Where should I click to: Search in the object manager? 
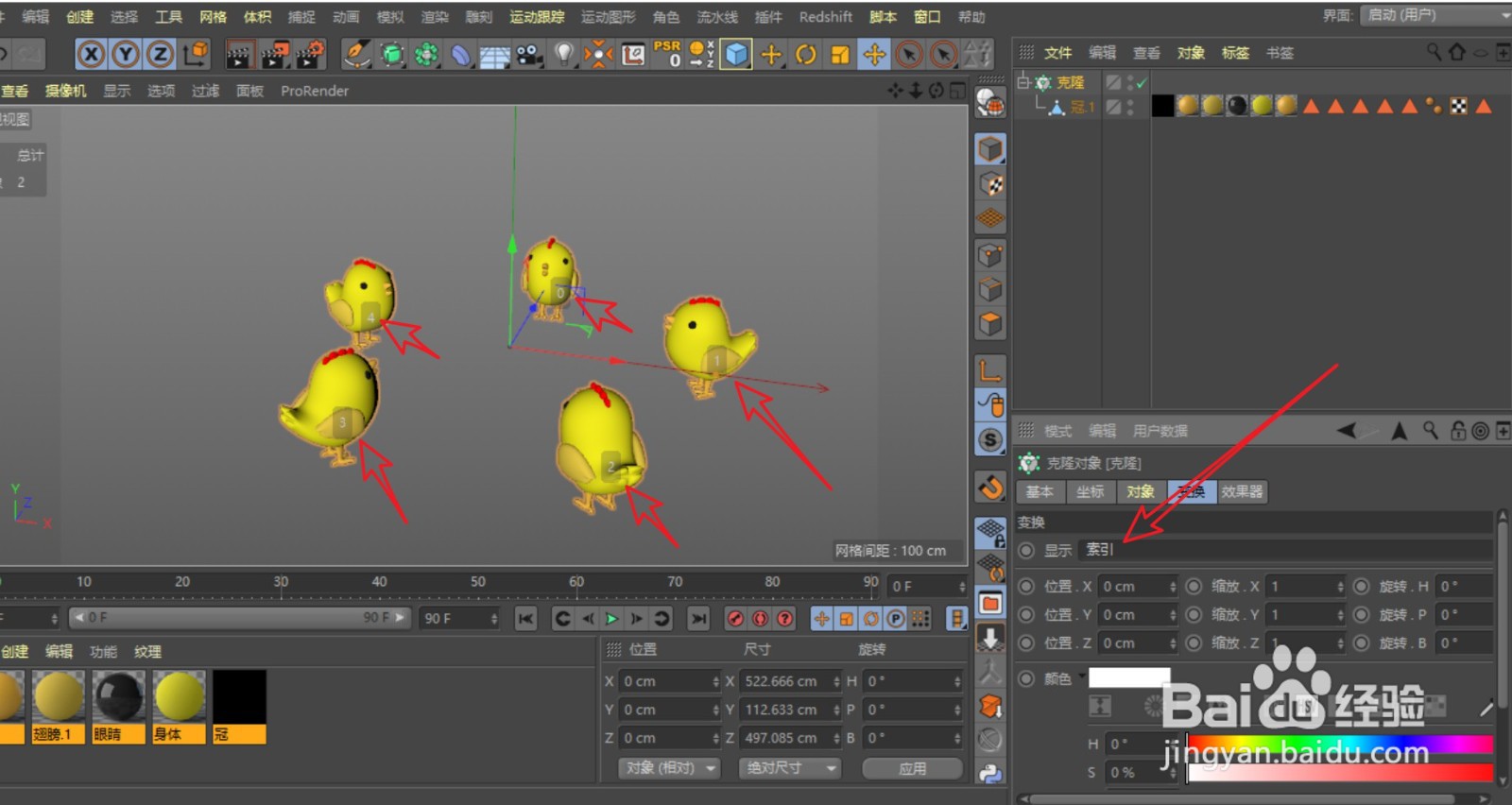click(x=1435, y=52)
